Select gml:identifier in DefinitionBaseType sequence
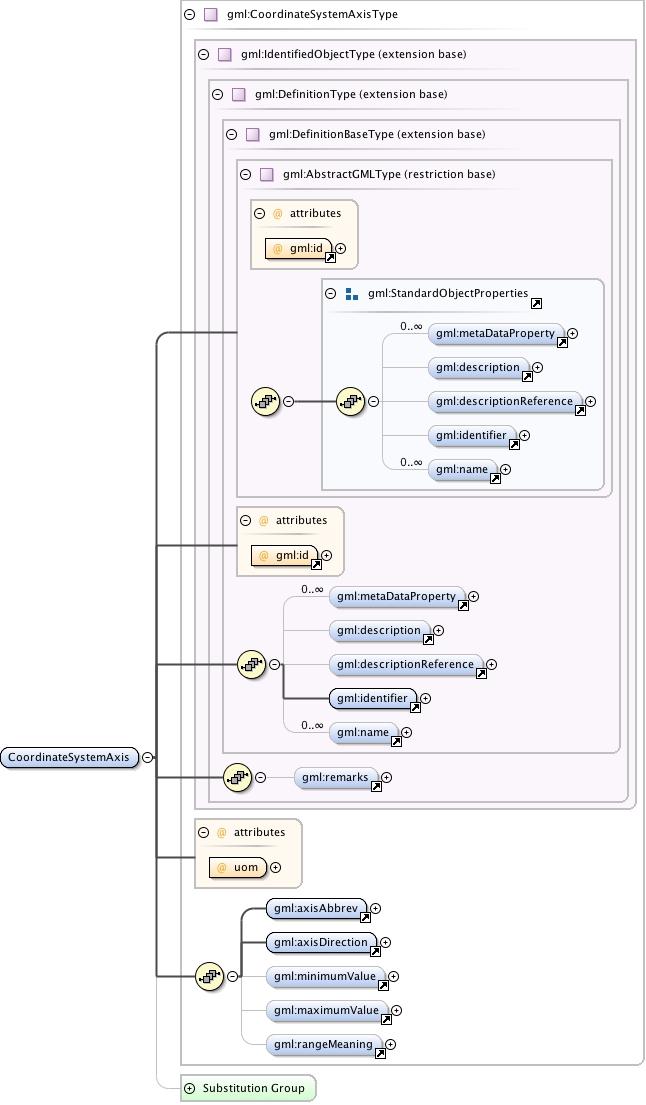Screen dimensions: 646x1105 (373, 698)
